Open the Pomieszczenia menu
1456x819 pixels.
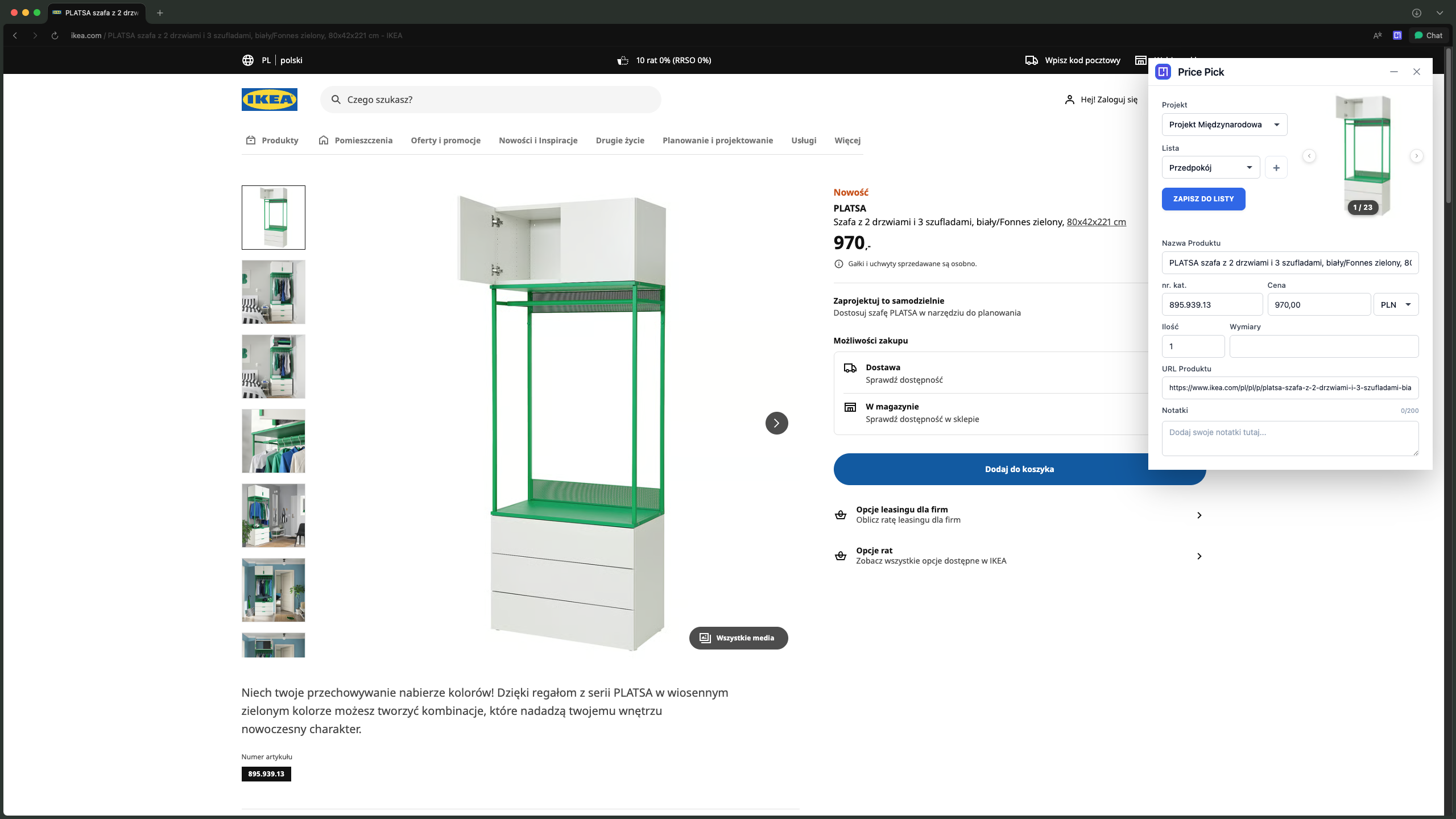[x=362, y=140]
